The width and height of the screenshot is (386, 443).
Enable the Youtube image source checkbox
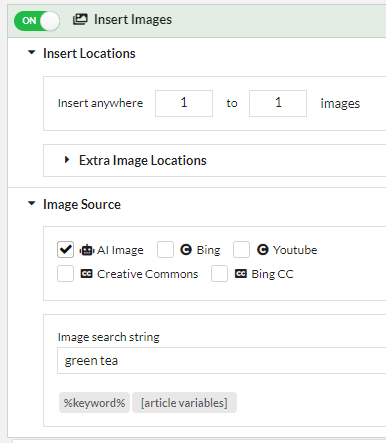coord(241,250)
